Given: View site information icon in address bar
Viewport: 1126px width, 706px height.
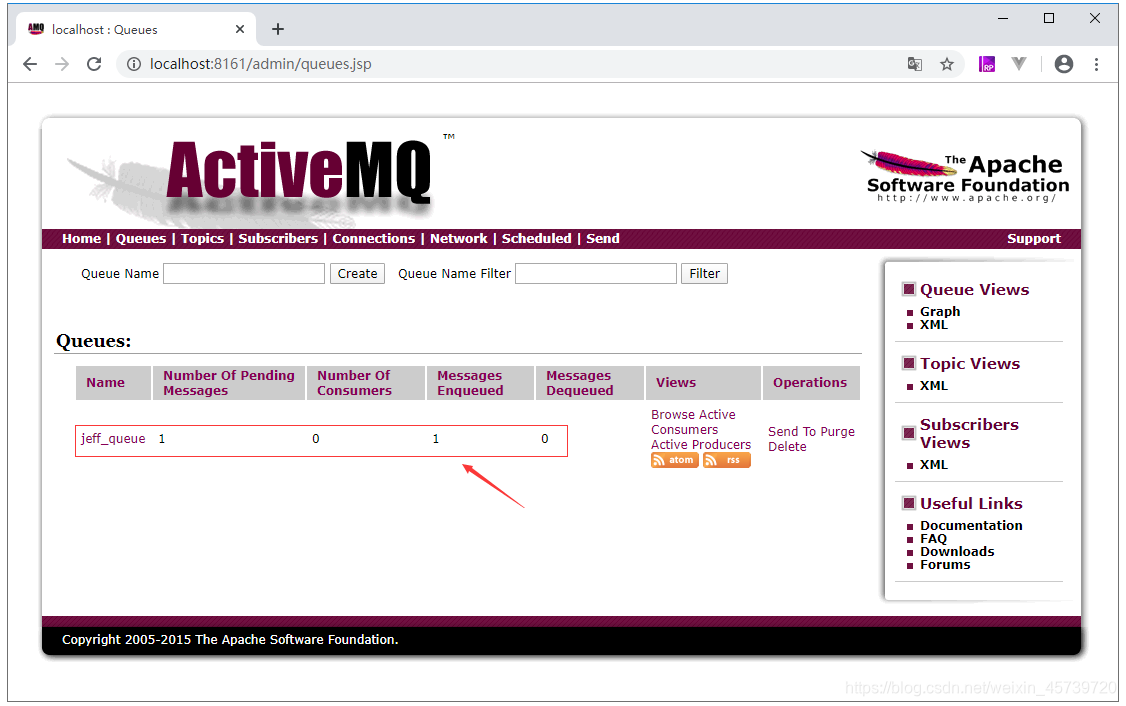Looking at the screenshot, I should (134, 64).
